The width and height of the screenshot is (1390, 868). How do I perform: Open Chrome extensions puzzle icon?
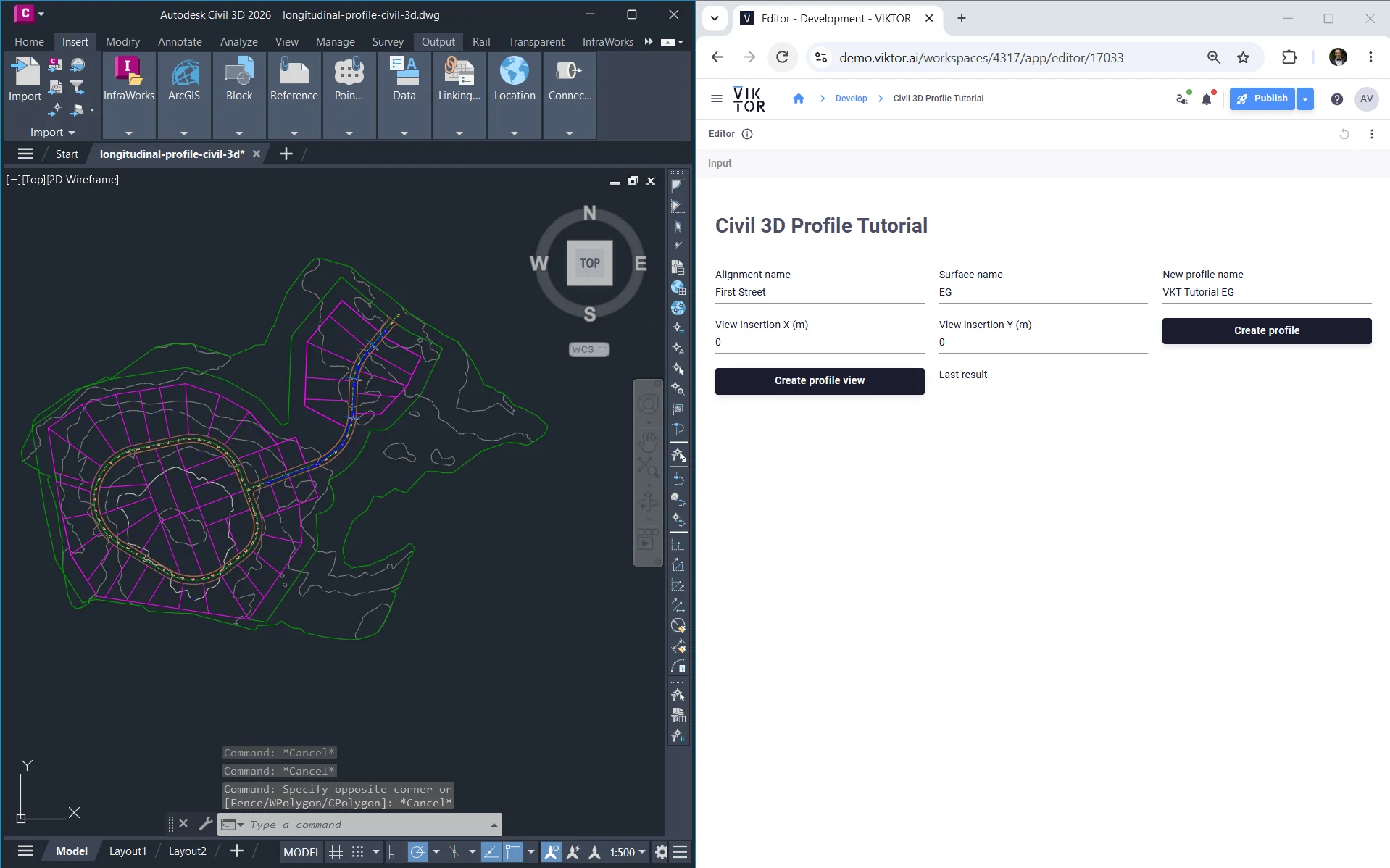pyautogui.click(x=1289, y=57)
